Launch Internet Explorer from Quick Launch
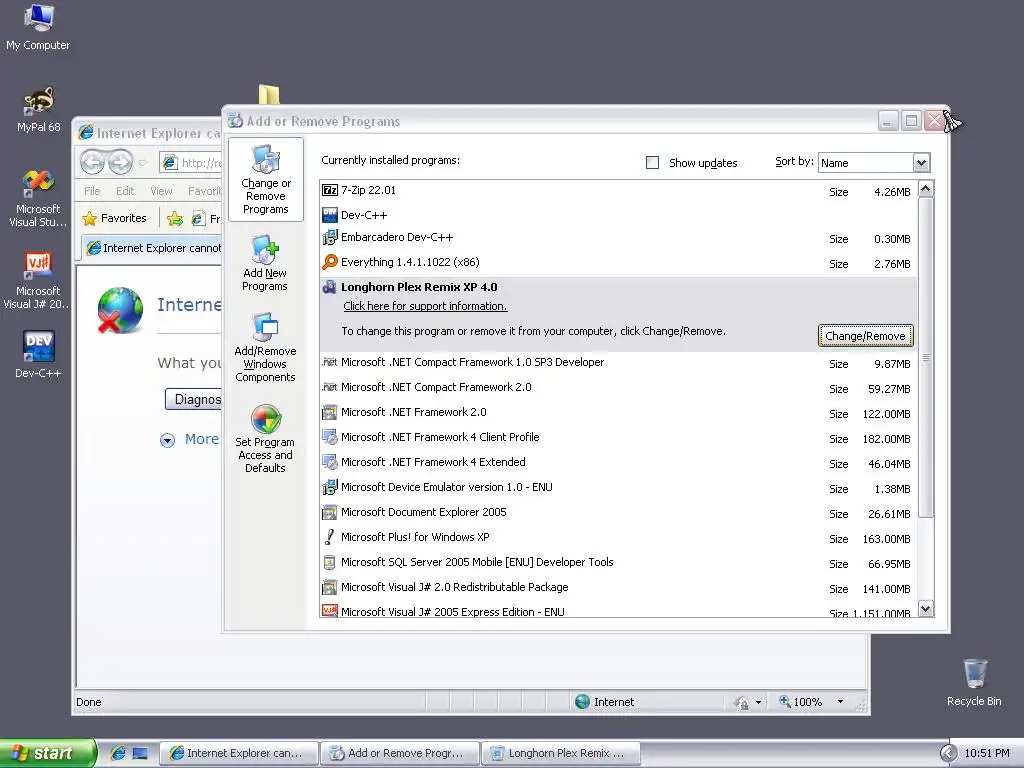This screenshot has height=768, width=1024. tap(118, 753)
